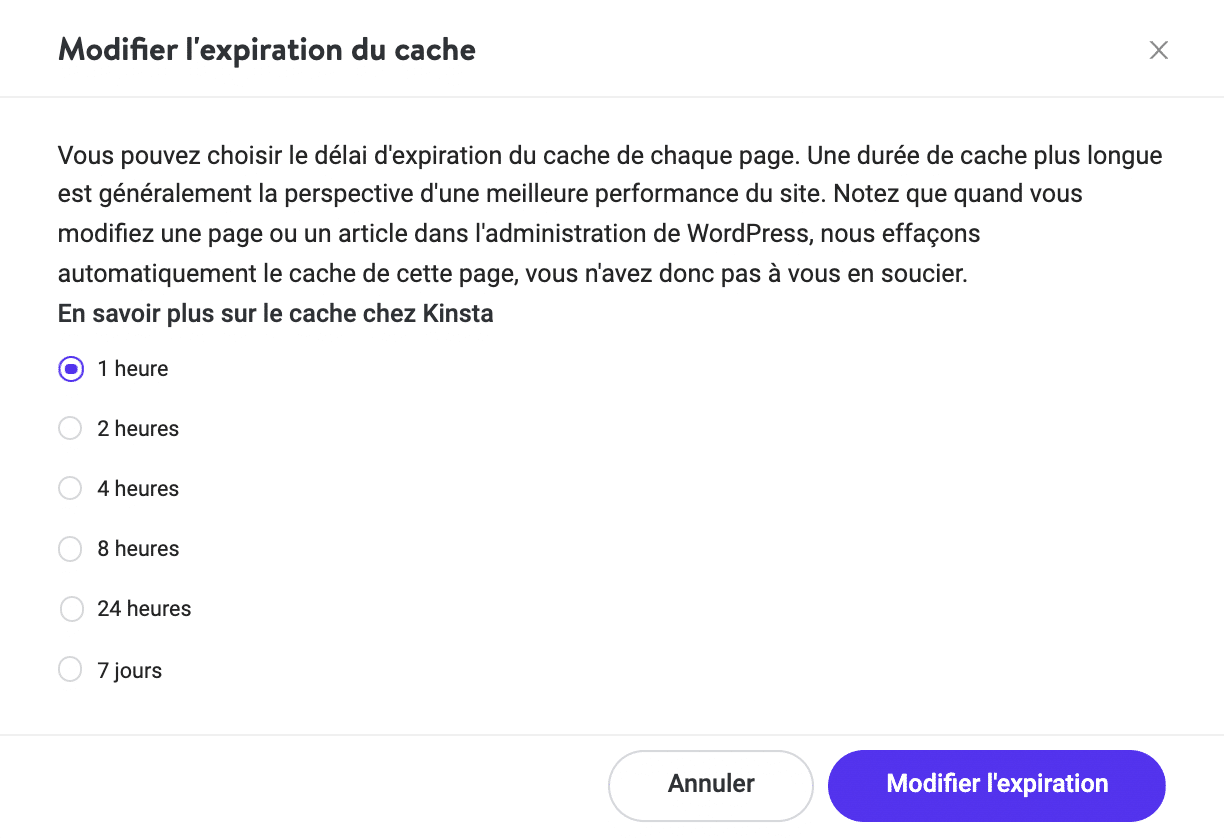This screenshot has height=838, width=1224.
Task: Confirm with "Modifier l'expiration" button
Action: click(996, 785)
